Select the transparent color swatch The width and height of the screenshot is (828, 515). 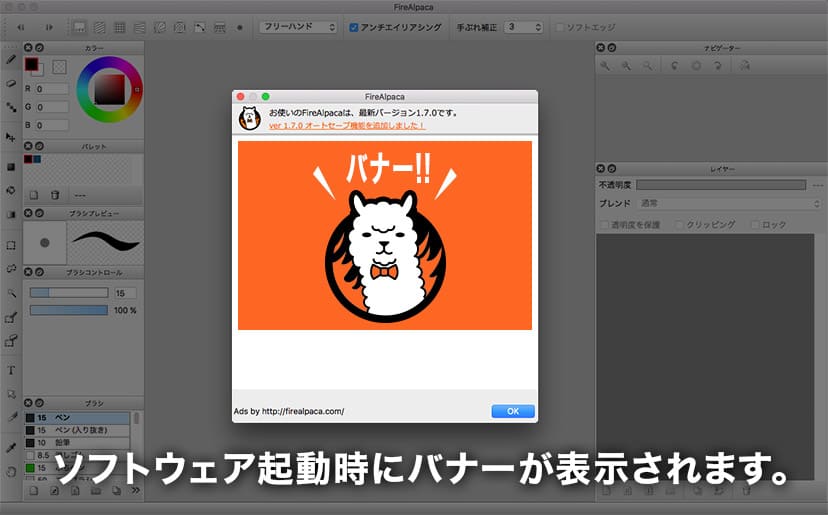pos(60,67)
